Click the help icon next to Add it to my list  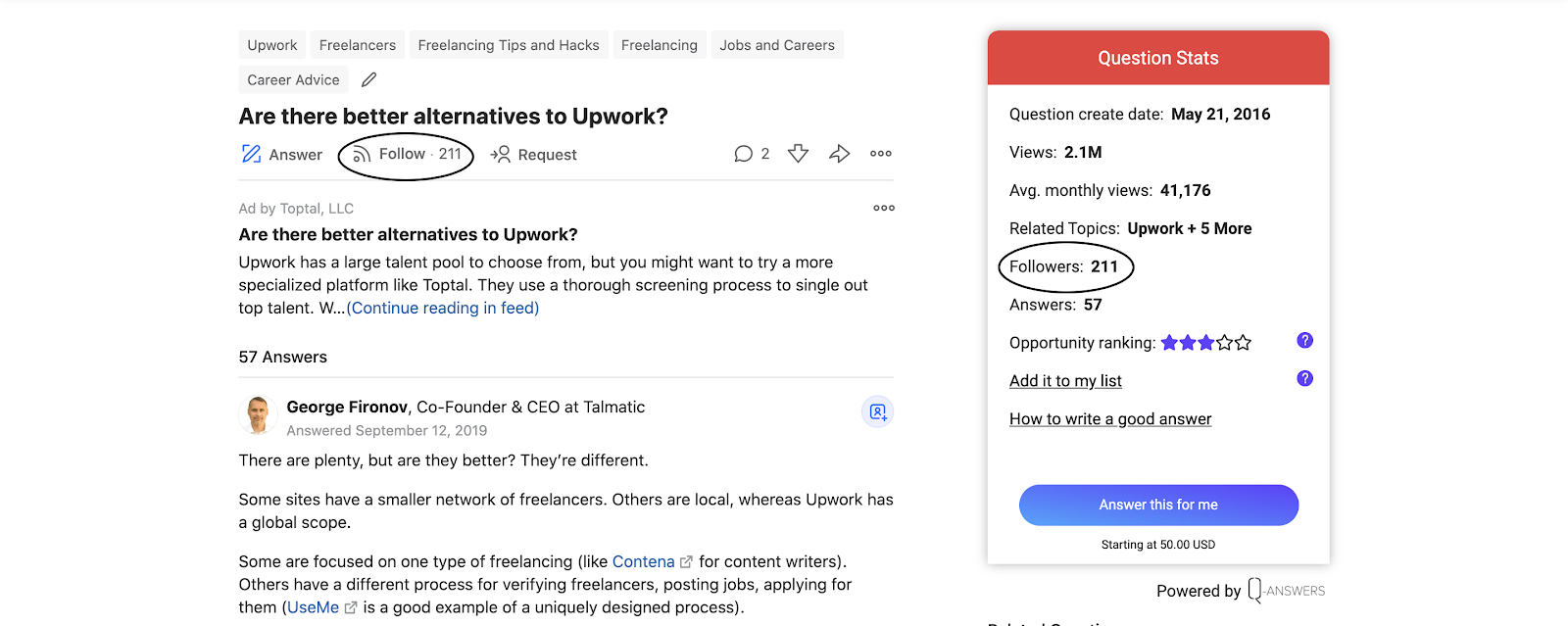(1304, 378)
